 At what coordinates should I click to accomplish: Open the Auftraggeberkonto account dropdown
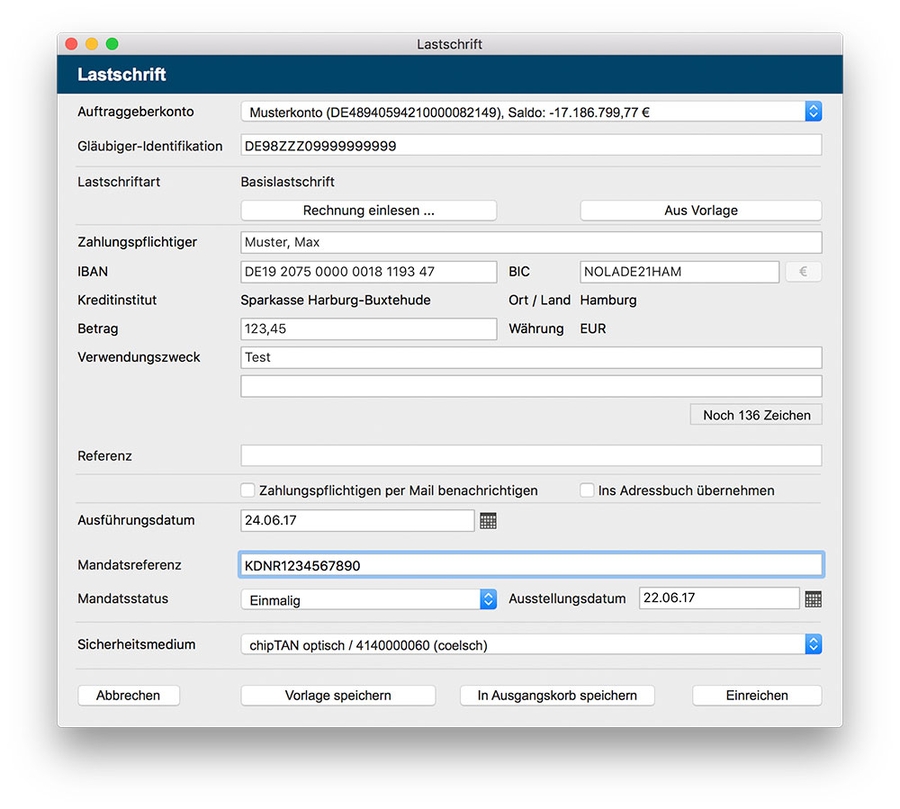(813, 112)
